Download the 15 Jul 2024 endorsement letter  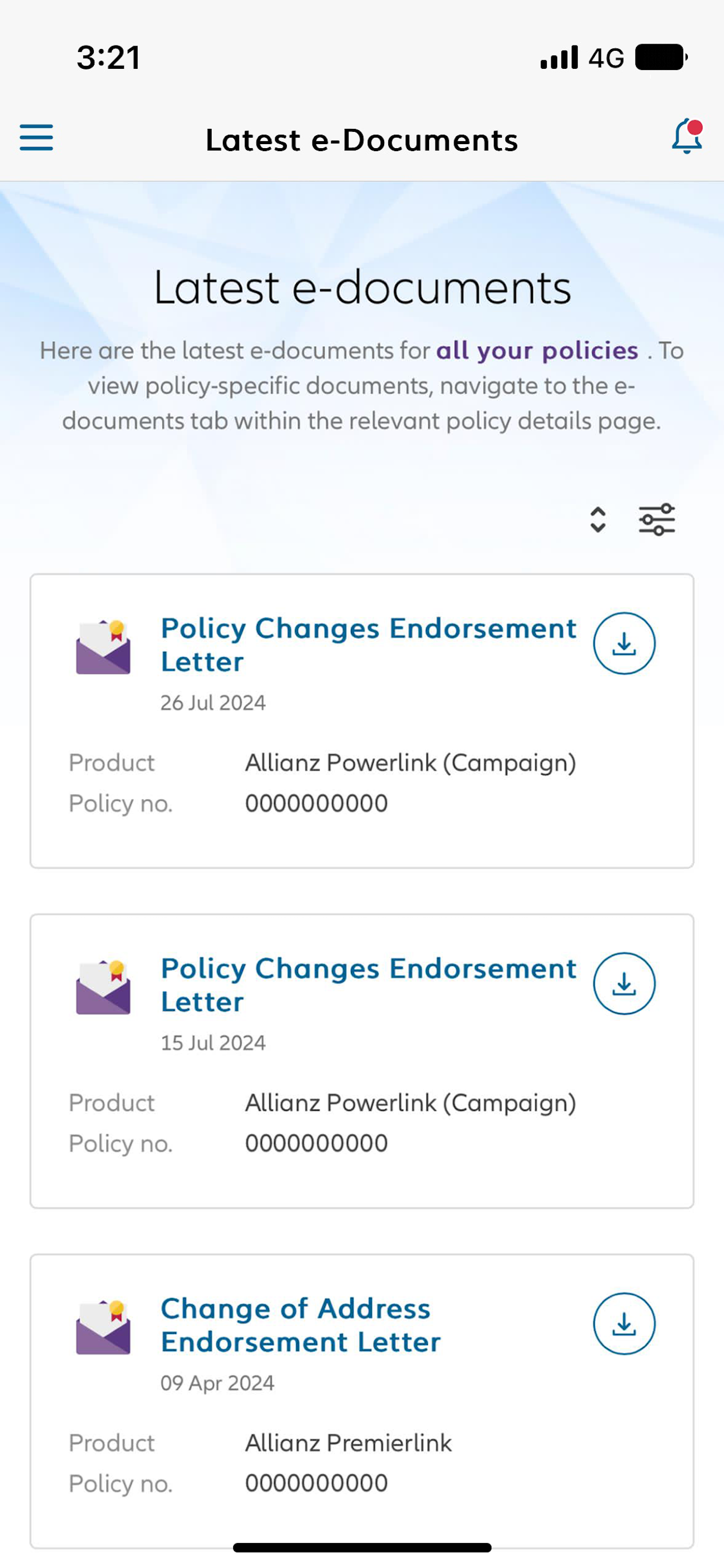624,984
